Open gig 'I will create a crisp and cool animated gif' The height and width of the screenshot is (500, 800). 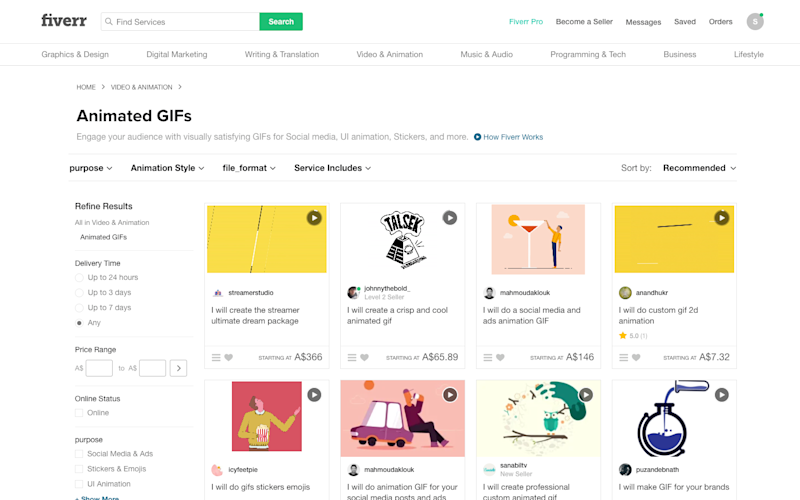(x=397, y=315)
